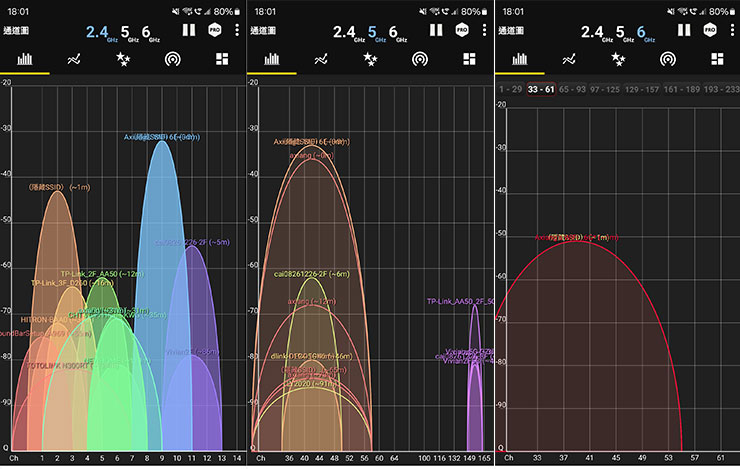The width and height of the screenshot is (740, 469).
Task: Open grid overview tab on the 5 GHz screen
Action: (x=469, y=59)
